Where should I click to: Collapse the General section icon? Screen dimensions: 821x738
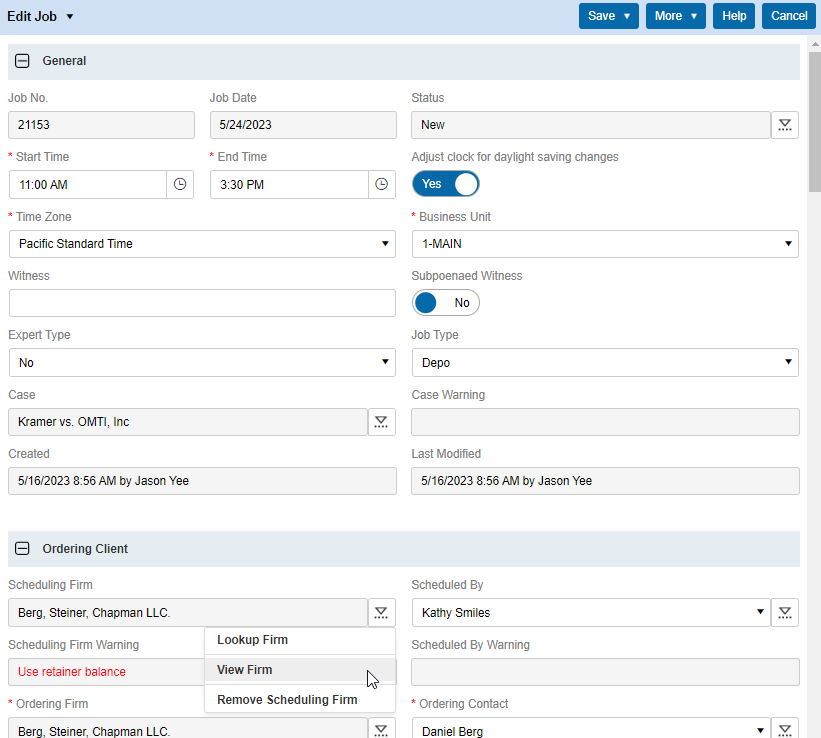point(22,61)
